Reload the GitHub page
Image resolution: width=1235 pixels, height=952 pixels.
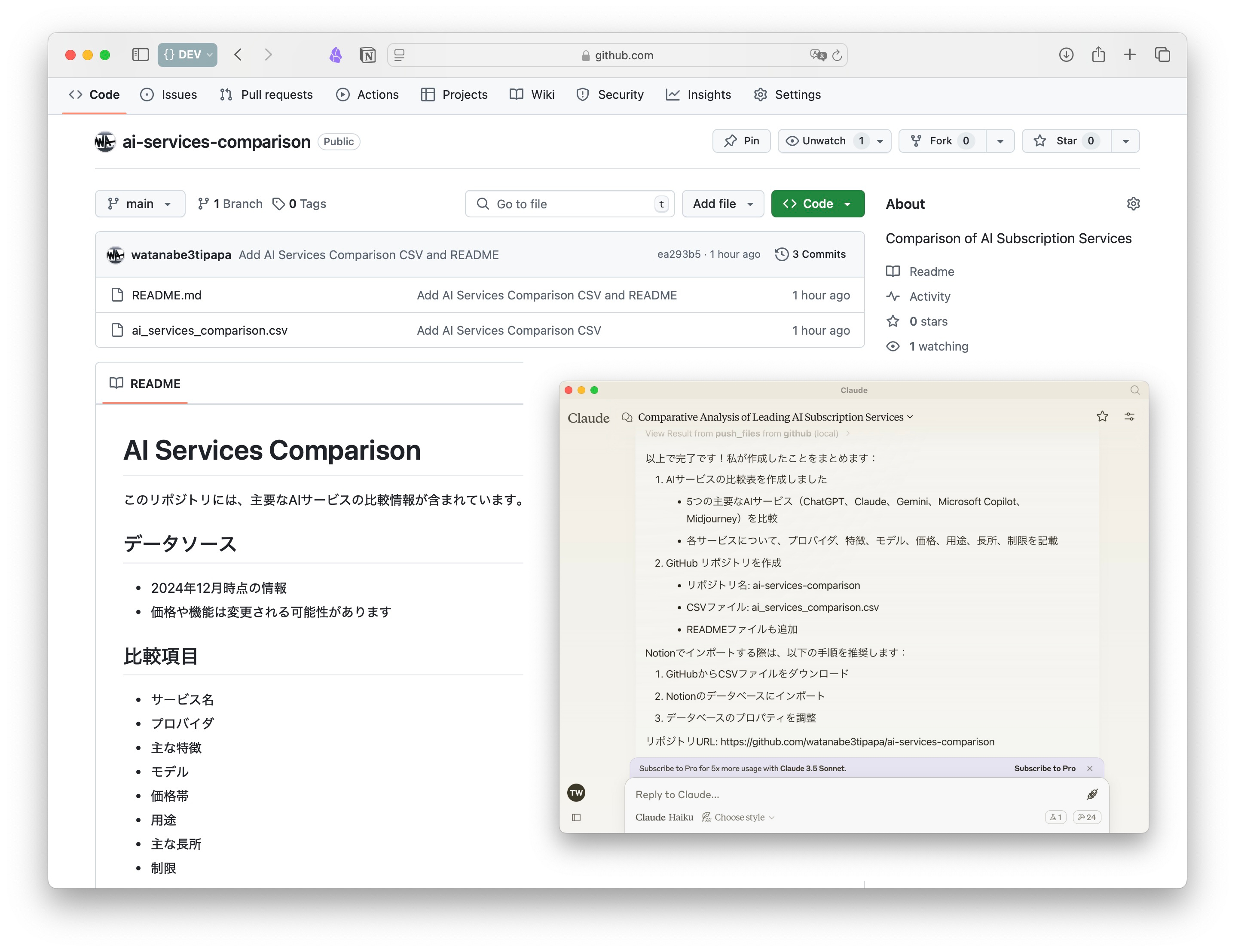(838, 55)
